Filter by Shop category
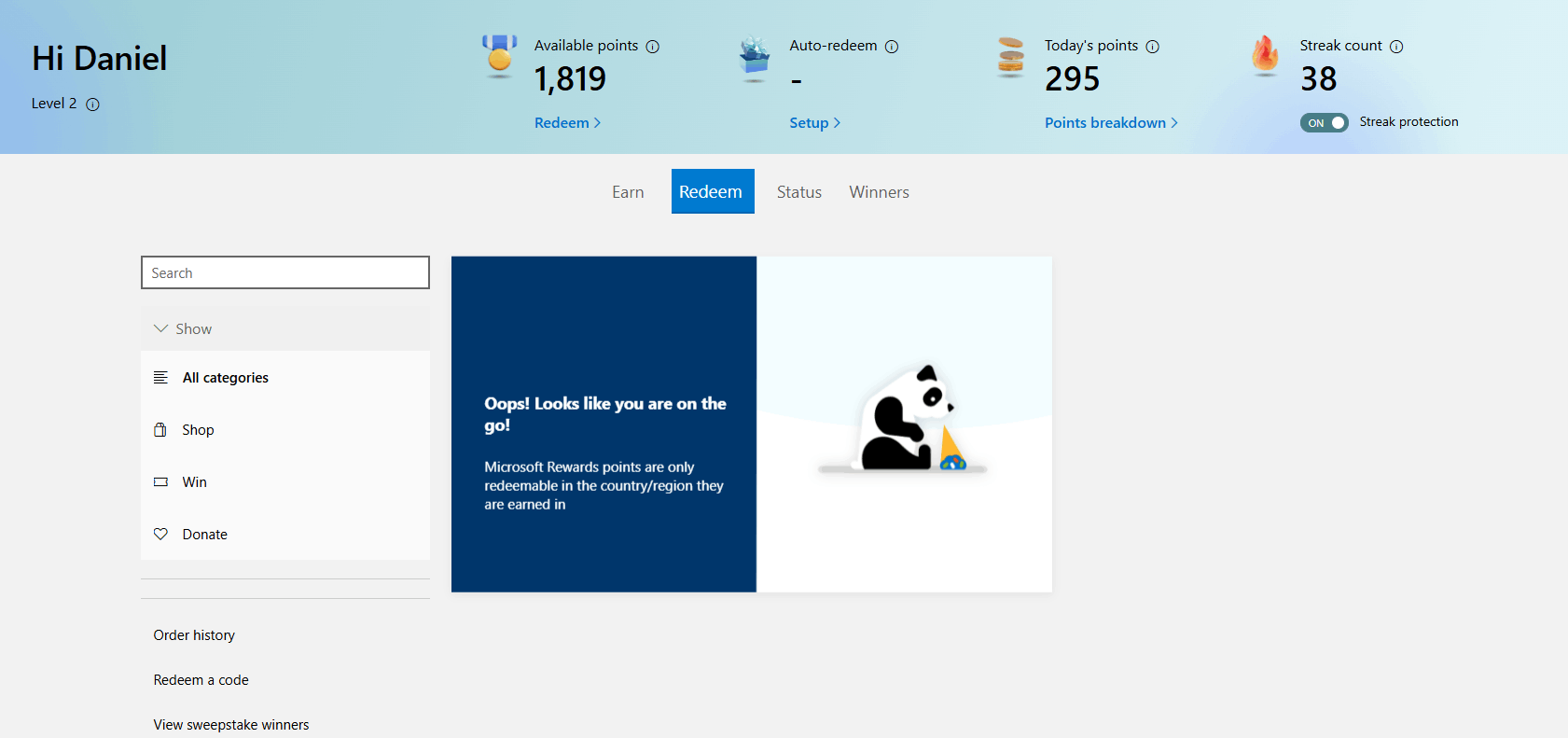 point(285,429)
